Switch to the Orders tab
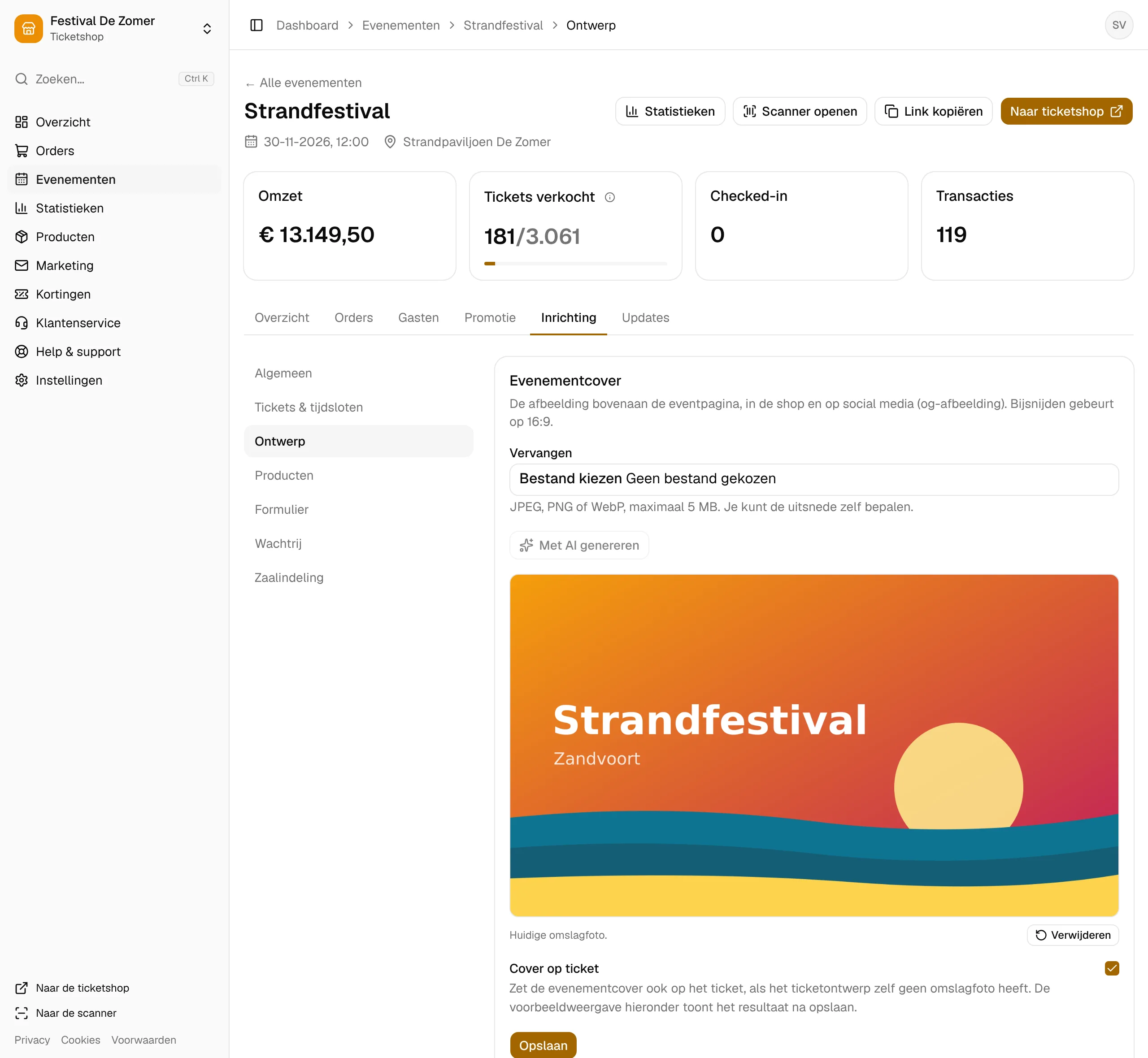Screen dimensions: 1148x1058 (x=354, y=318)
